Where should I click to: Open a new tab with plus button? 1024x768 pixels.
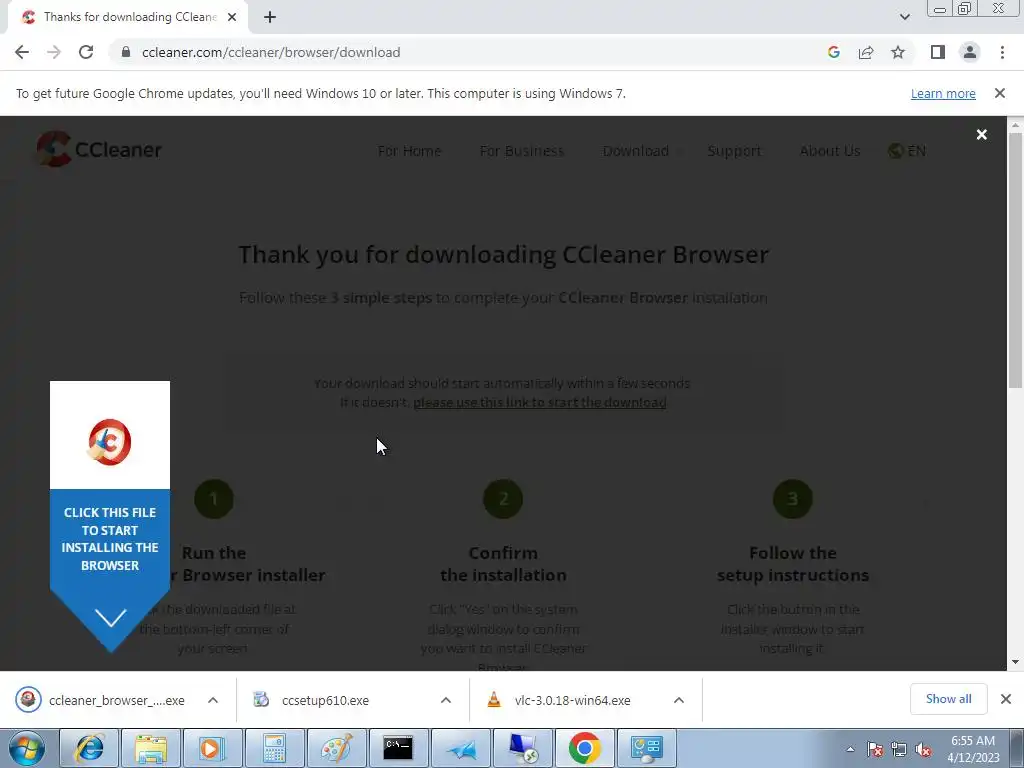[270, 18]
